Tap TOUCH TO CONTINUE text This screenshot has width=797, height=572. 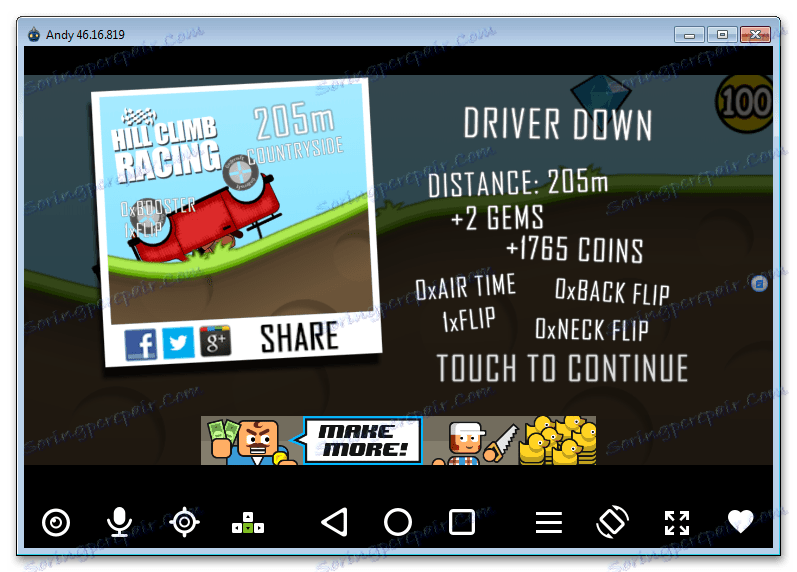563,368
